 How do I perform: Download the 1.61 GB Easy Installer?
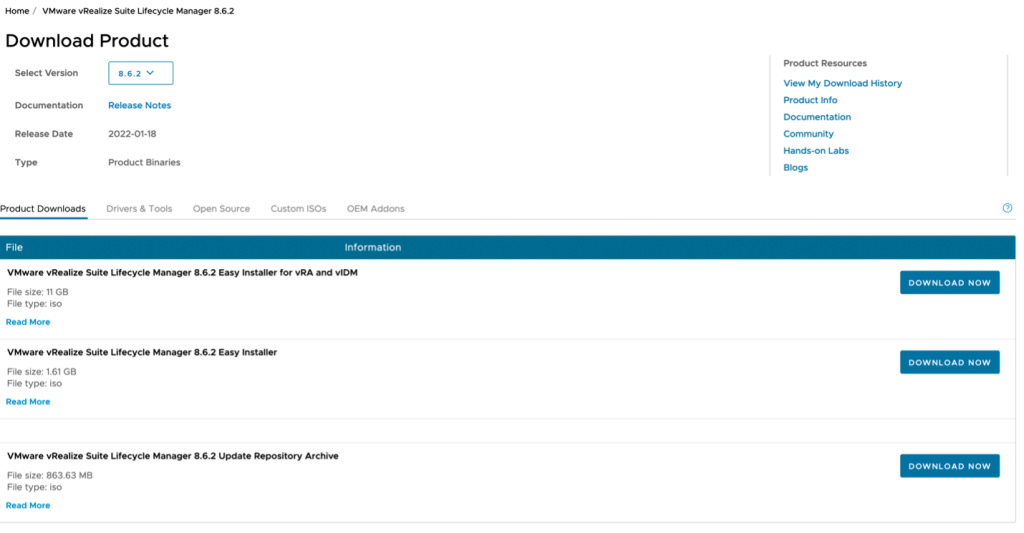click(x=950, y=363)
